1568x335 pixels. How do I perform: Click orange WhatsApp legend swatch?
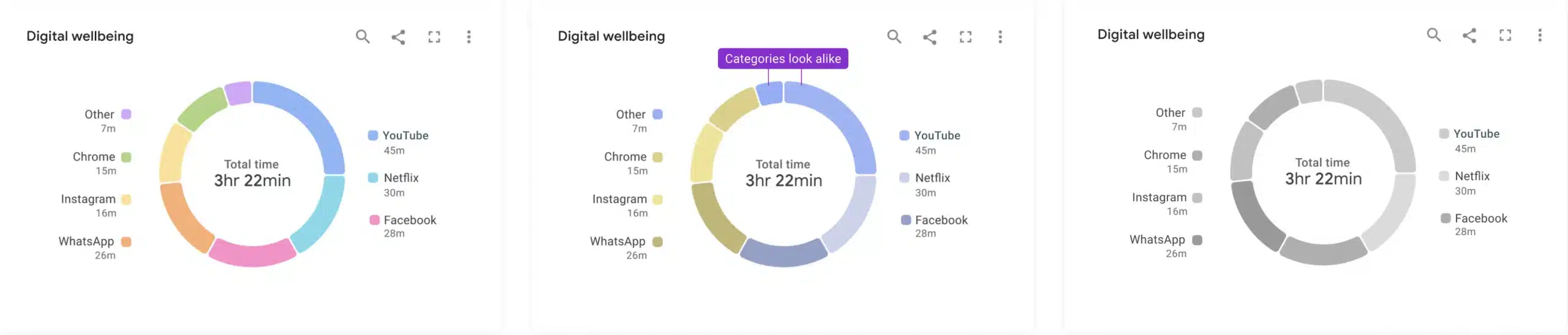coord(126,241)
